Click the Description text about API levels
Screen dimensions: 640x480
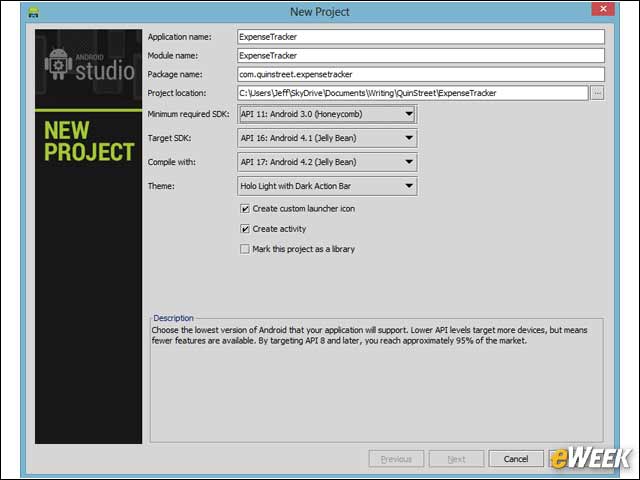tap(369, 336)
